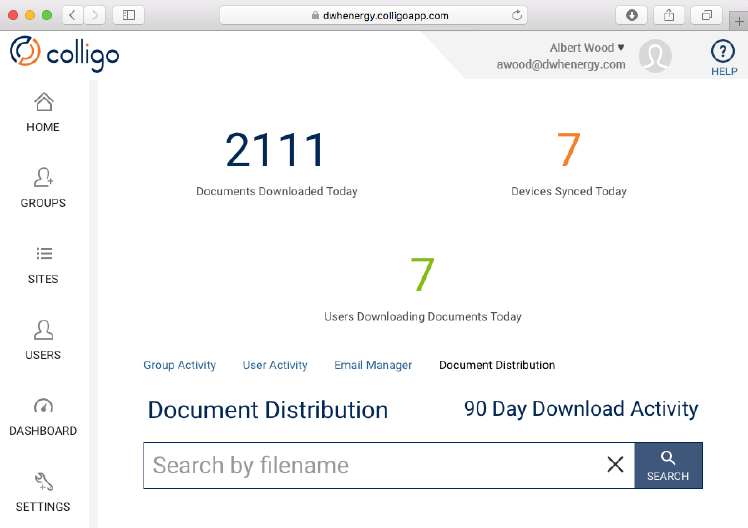Click the Help question mark icon
Image resolution: width=748 pixels, height=528 pixels.
coord(723,52)
